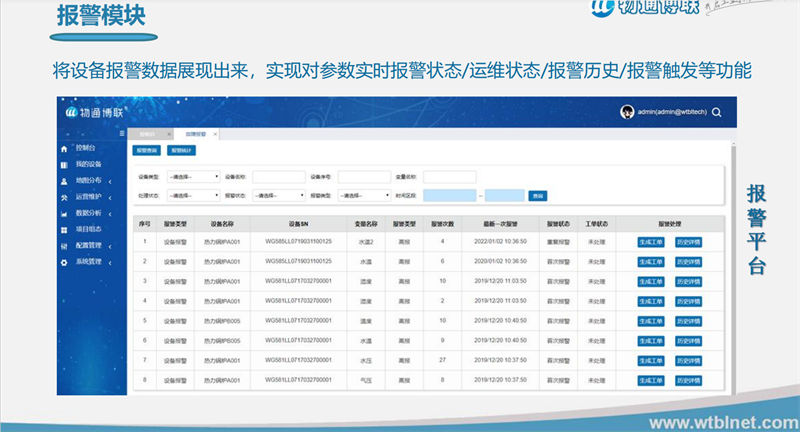Click the 项目组态 grid icon in sidebar
Image resolution: width=800 pixels, height=432 pixels.
(x=64, y=229)
